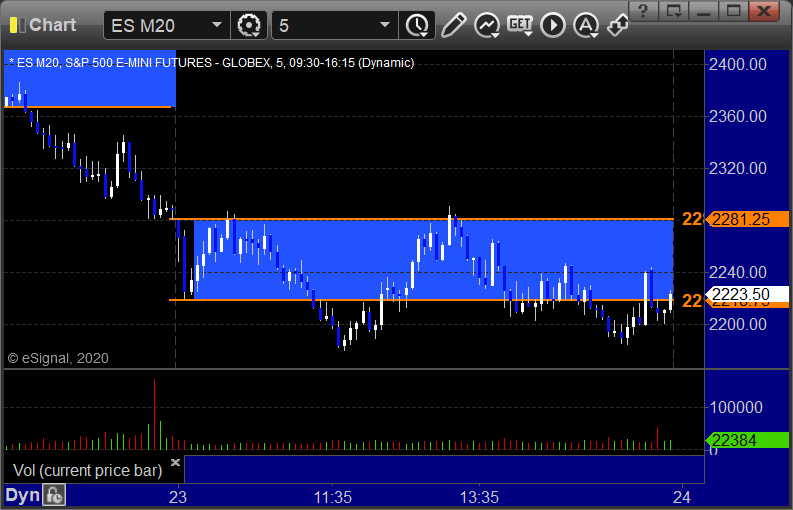
Task: Click the interval field showing 5
Action: (x=335, y=25)
